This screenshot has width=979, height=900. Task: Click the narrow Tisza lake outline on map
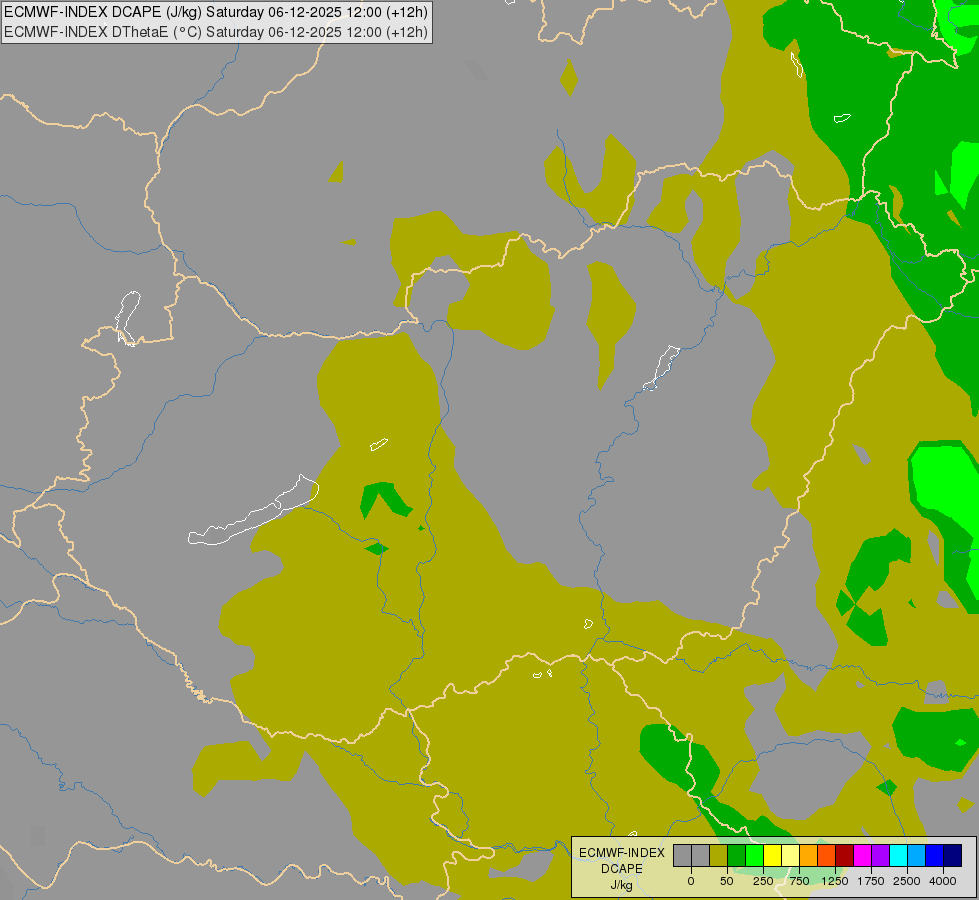click(x=662, y=368)
